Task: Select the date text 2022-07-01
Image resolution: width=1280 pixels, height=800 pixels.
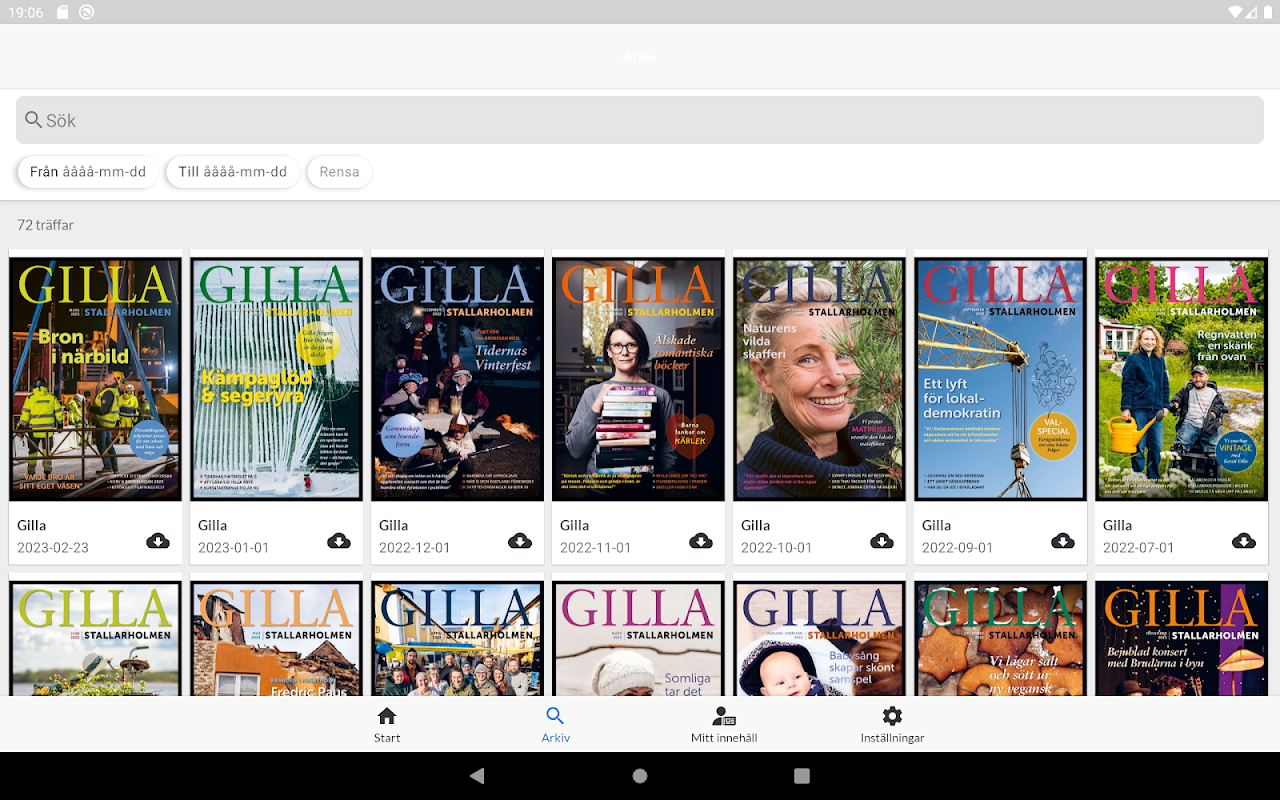Action: pos(1139,548)
